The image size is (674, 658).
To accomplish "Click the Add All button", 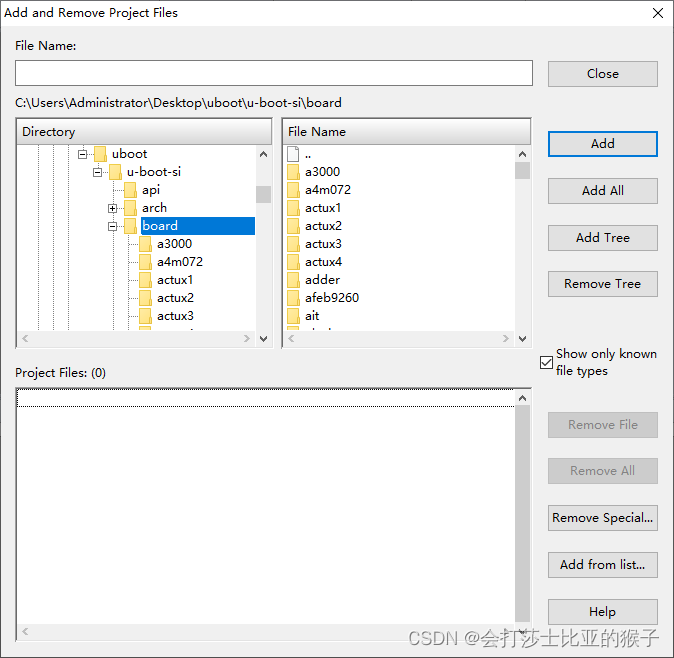I will pyautogui.click(x=602, y=190).
